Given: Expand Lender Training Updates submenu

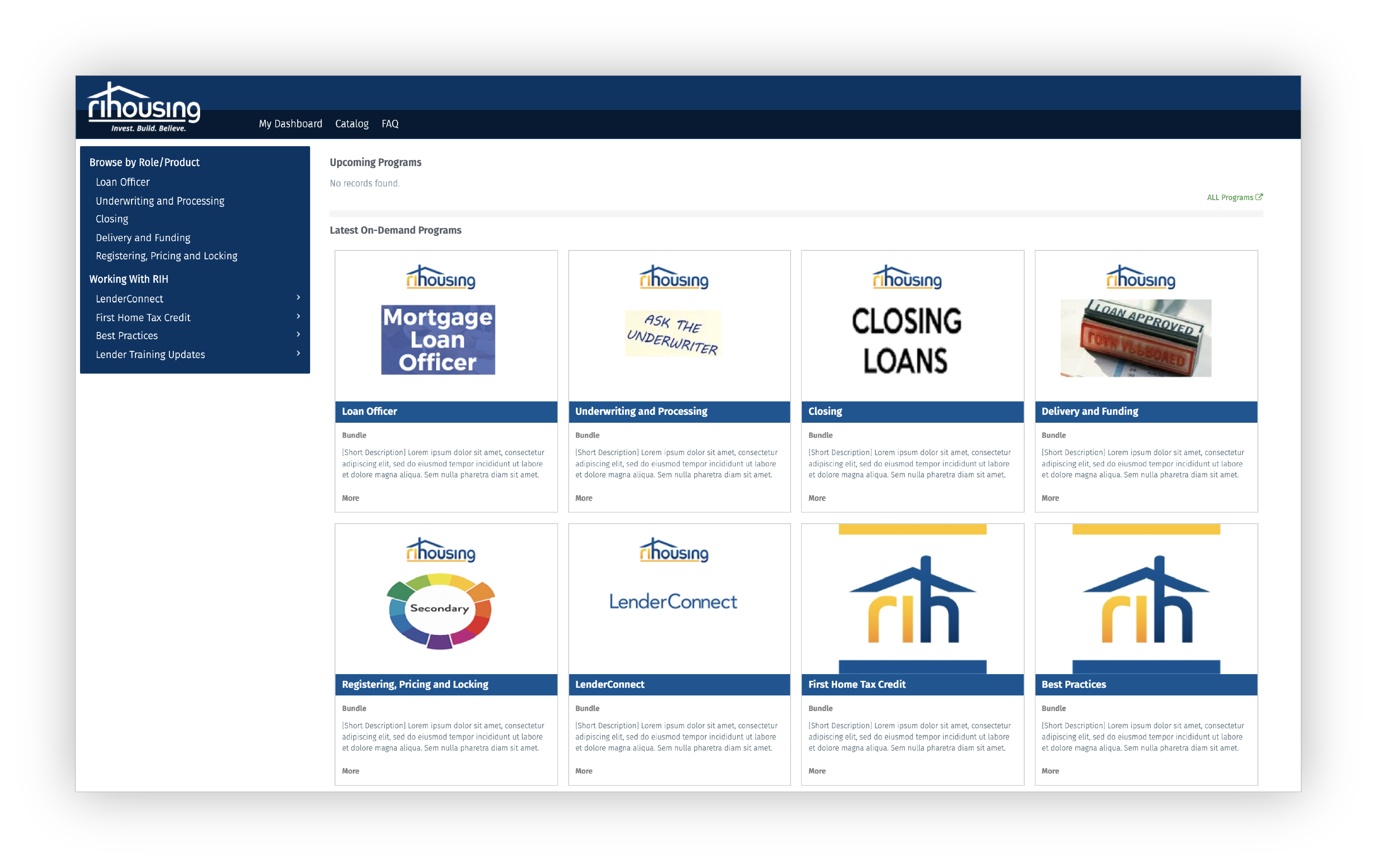Looking at the screenshot, I should [x=299, y=354].
